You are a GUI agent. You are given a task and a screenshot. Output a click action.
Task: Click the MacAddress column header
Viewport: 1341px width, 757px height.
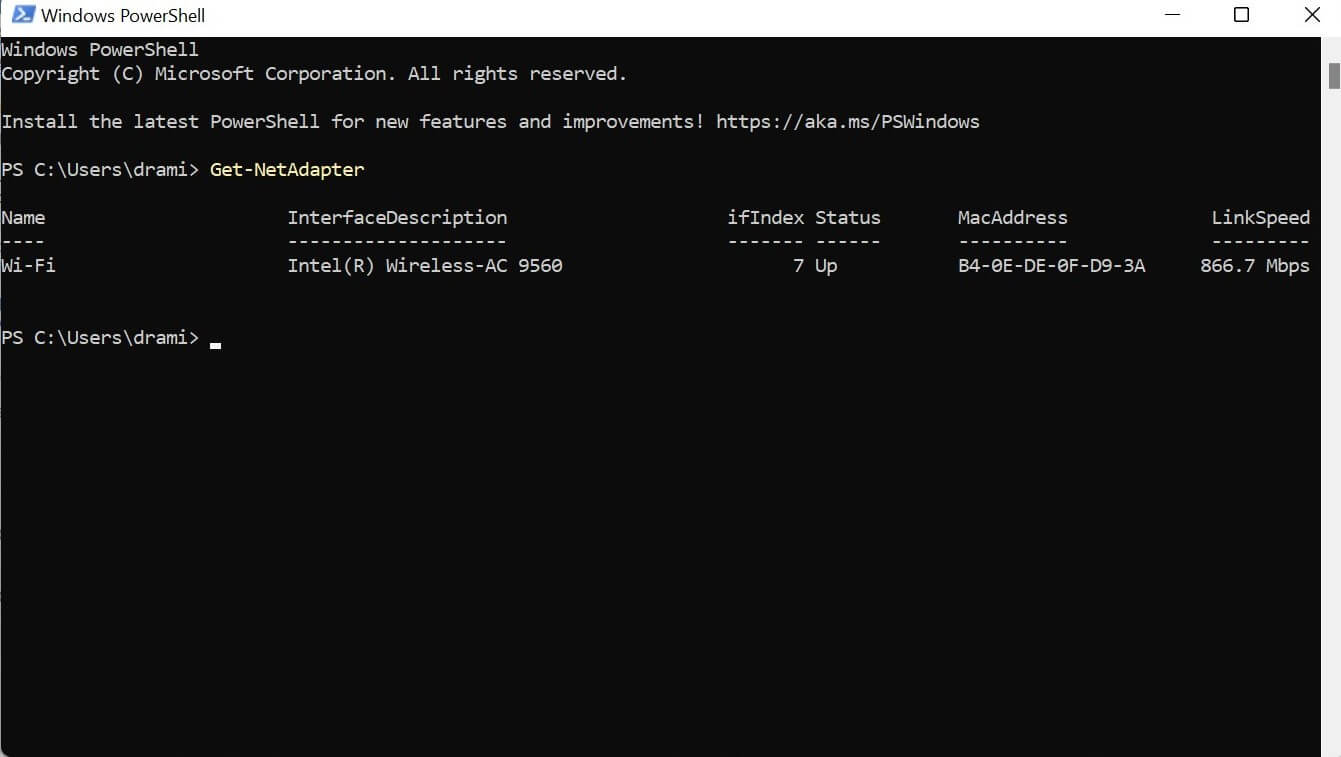1012,217
